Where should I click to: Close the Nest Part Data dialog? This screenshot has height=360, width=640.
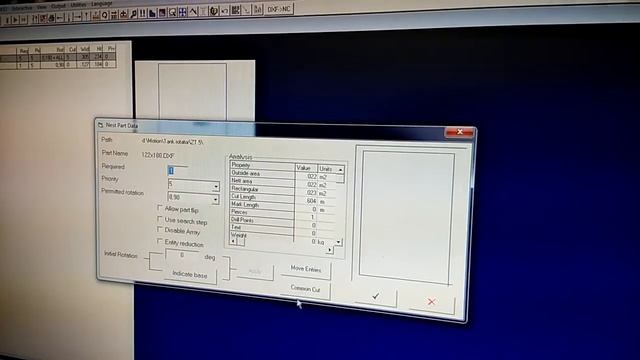(460, 132)
